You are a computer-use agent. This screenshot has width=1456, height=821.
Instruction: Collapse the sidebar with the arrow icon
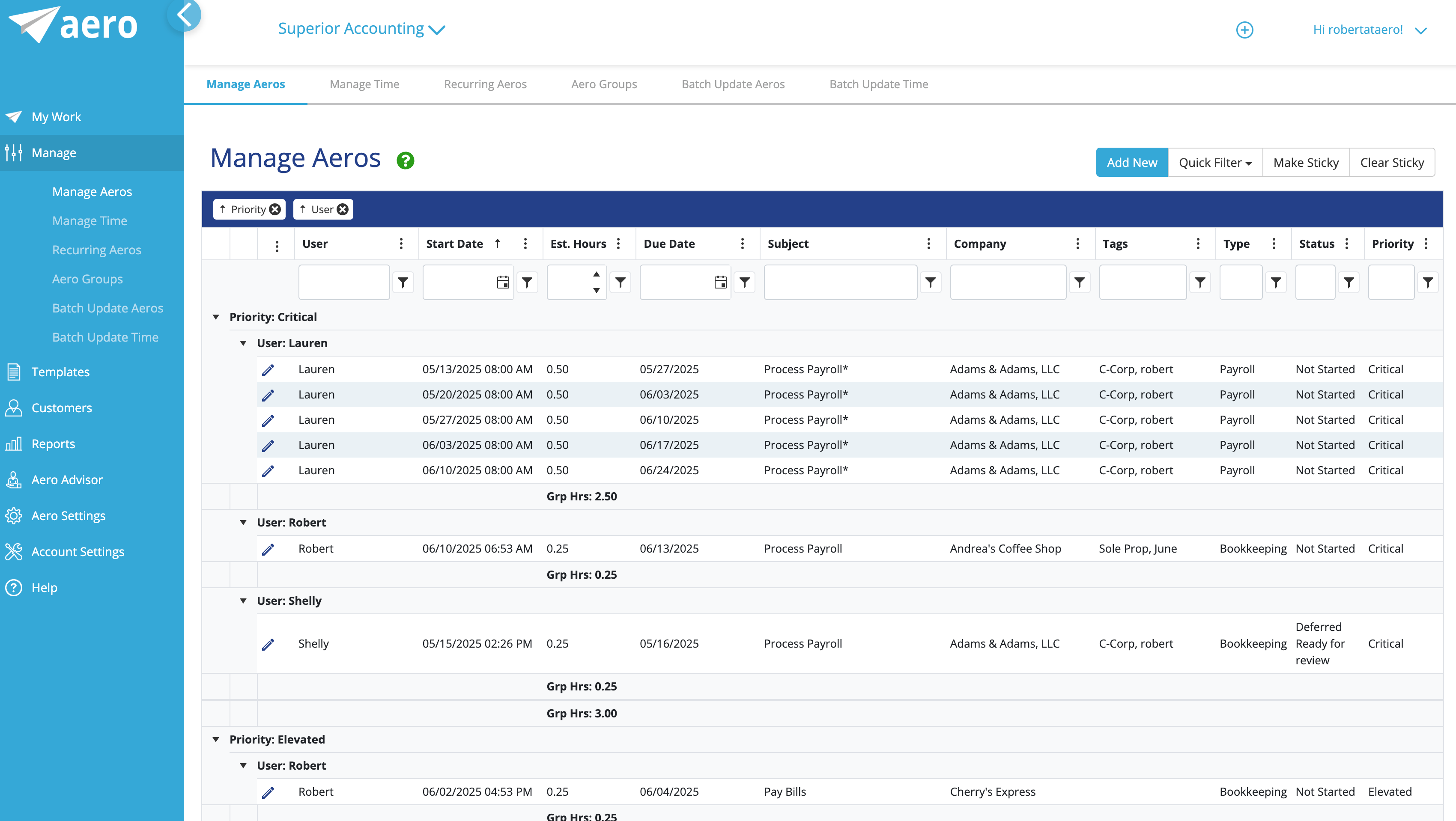[x=185, y=15]
